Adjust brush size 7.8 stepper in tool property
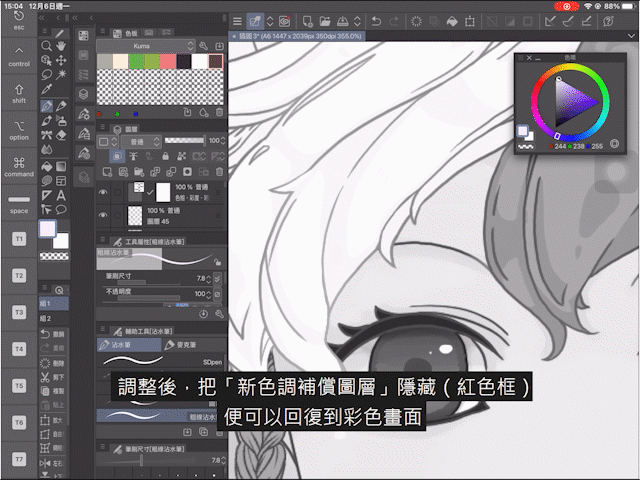Viewport: 640px width, 480px height. (x=209, y=279)
